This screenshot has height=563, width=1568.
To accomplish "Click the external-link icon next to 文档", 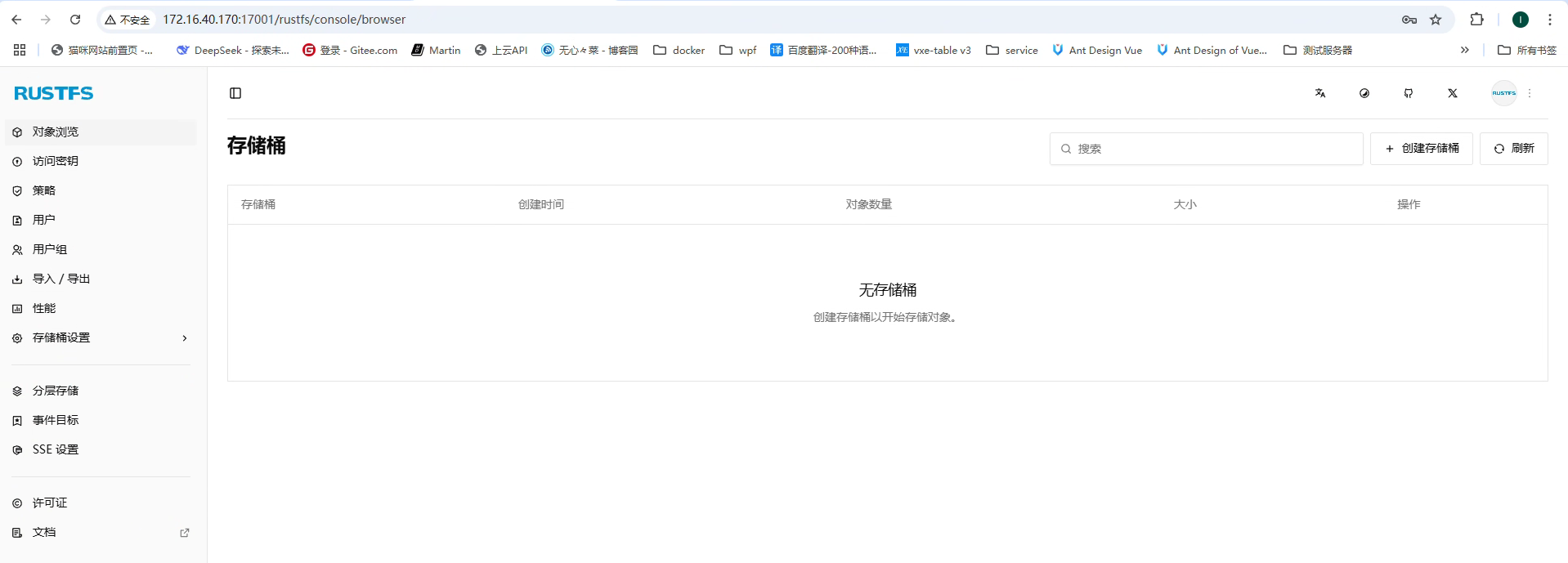I will (185, 532).
